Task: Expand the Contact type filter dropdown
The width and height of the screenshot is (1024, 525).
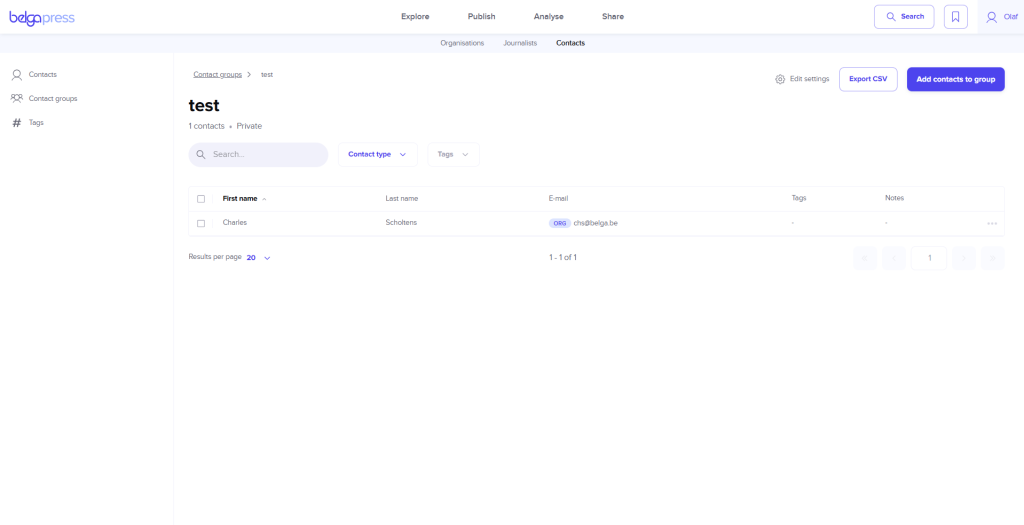Action: (377, 155)
